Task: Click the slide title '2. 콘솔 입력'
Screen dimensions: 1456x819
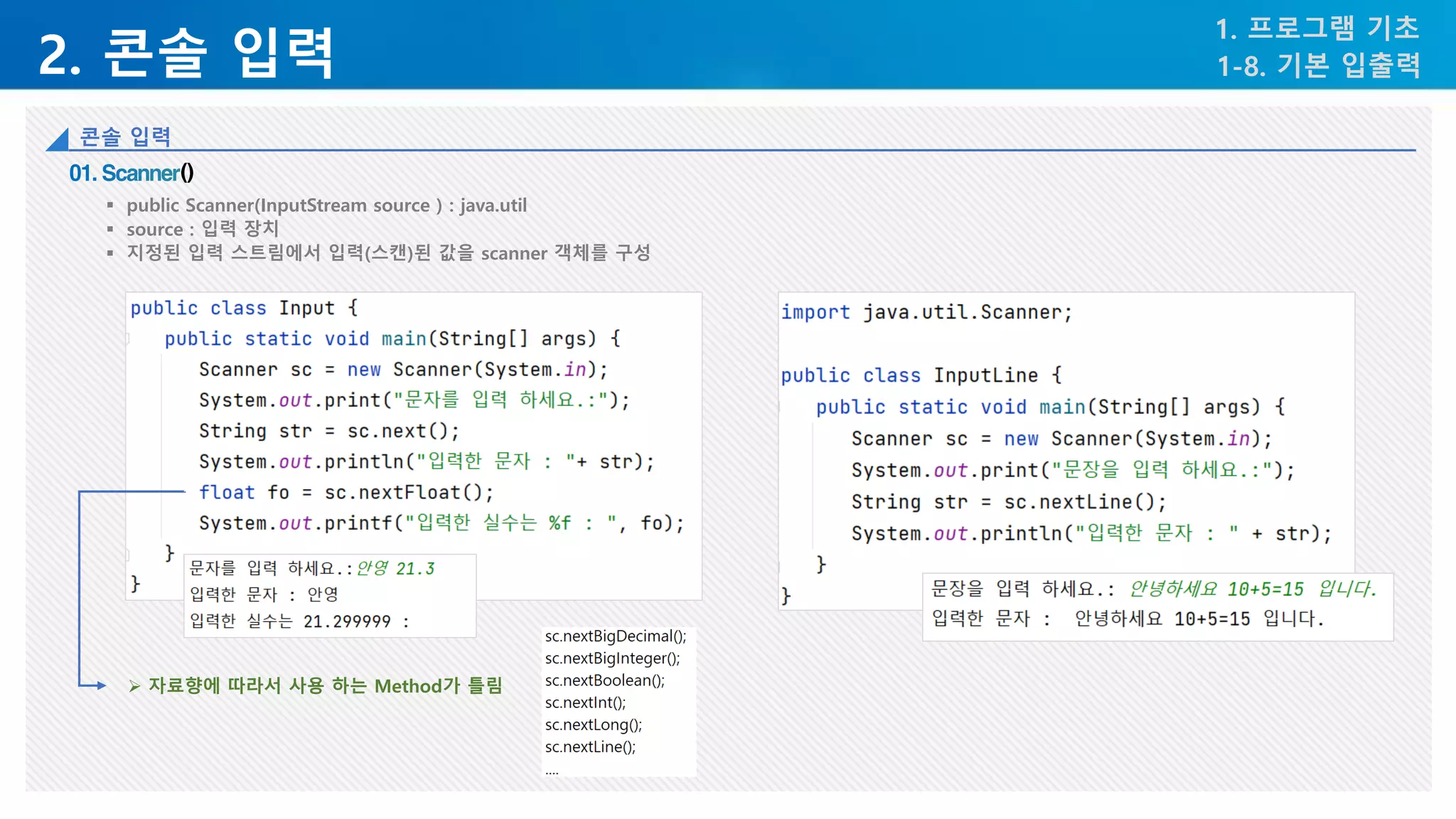Action: [x=186, y=53]
